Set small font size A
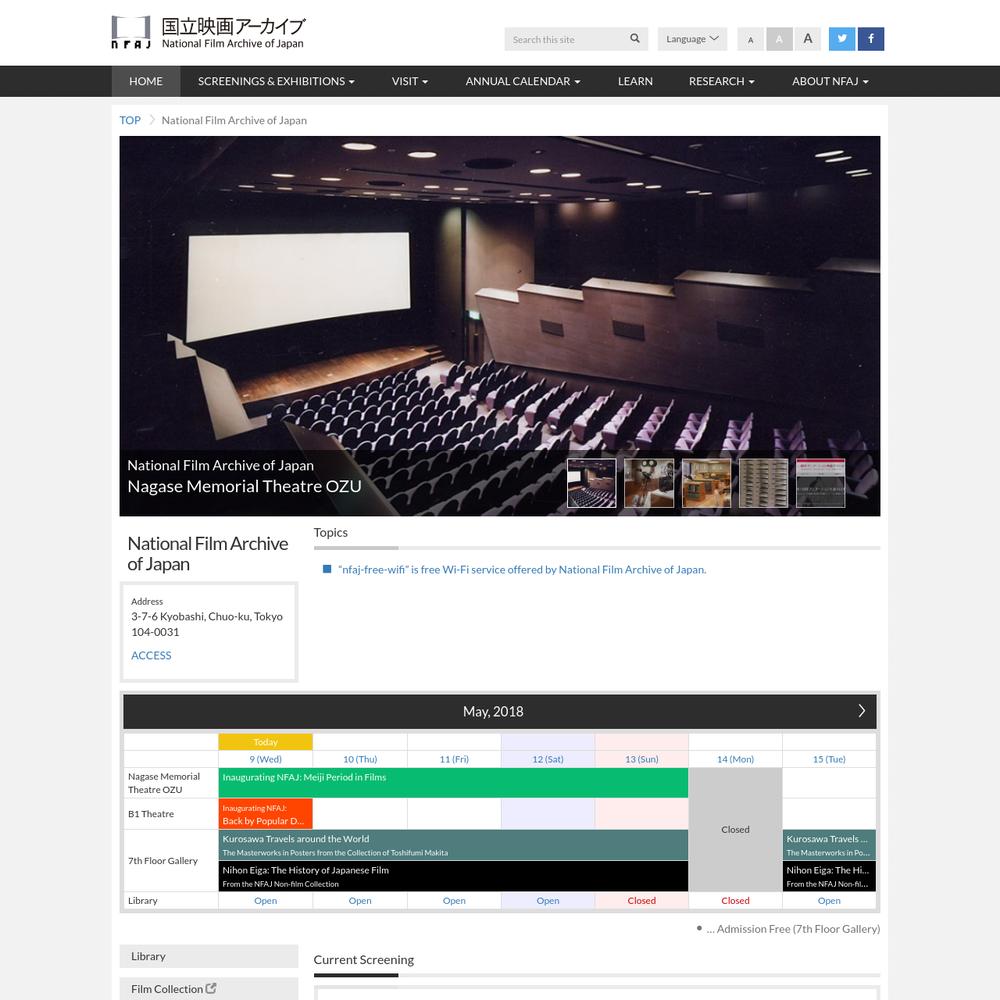This screenshot has height=1000, width=1000. 751,40
